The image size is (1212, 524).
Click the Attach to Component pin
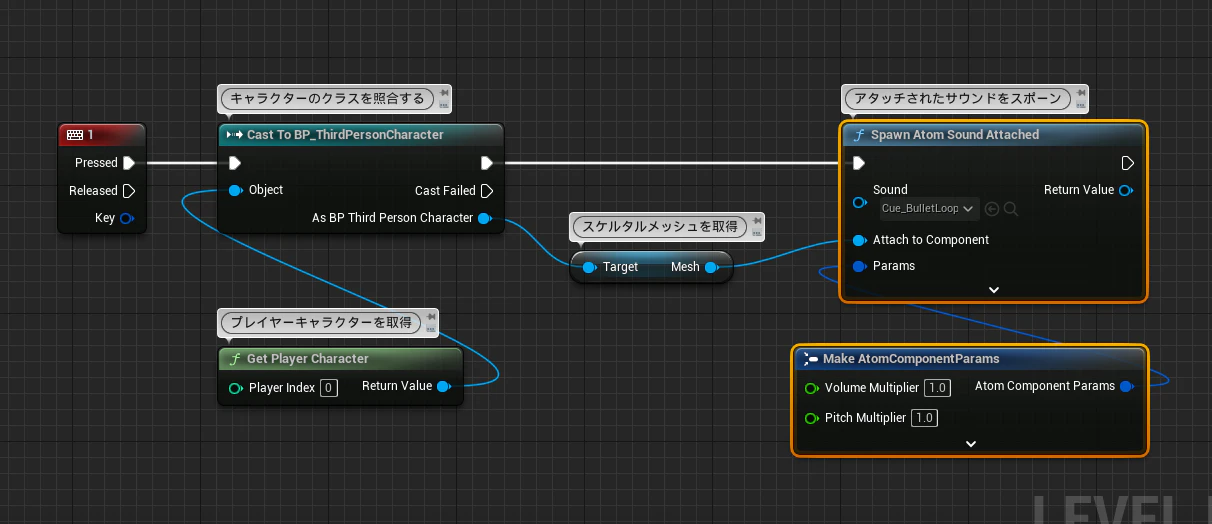point(859,240)
